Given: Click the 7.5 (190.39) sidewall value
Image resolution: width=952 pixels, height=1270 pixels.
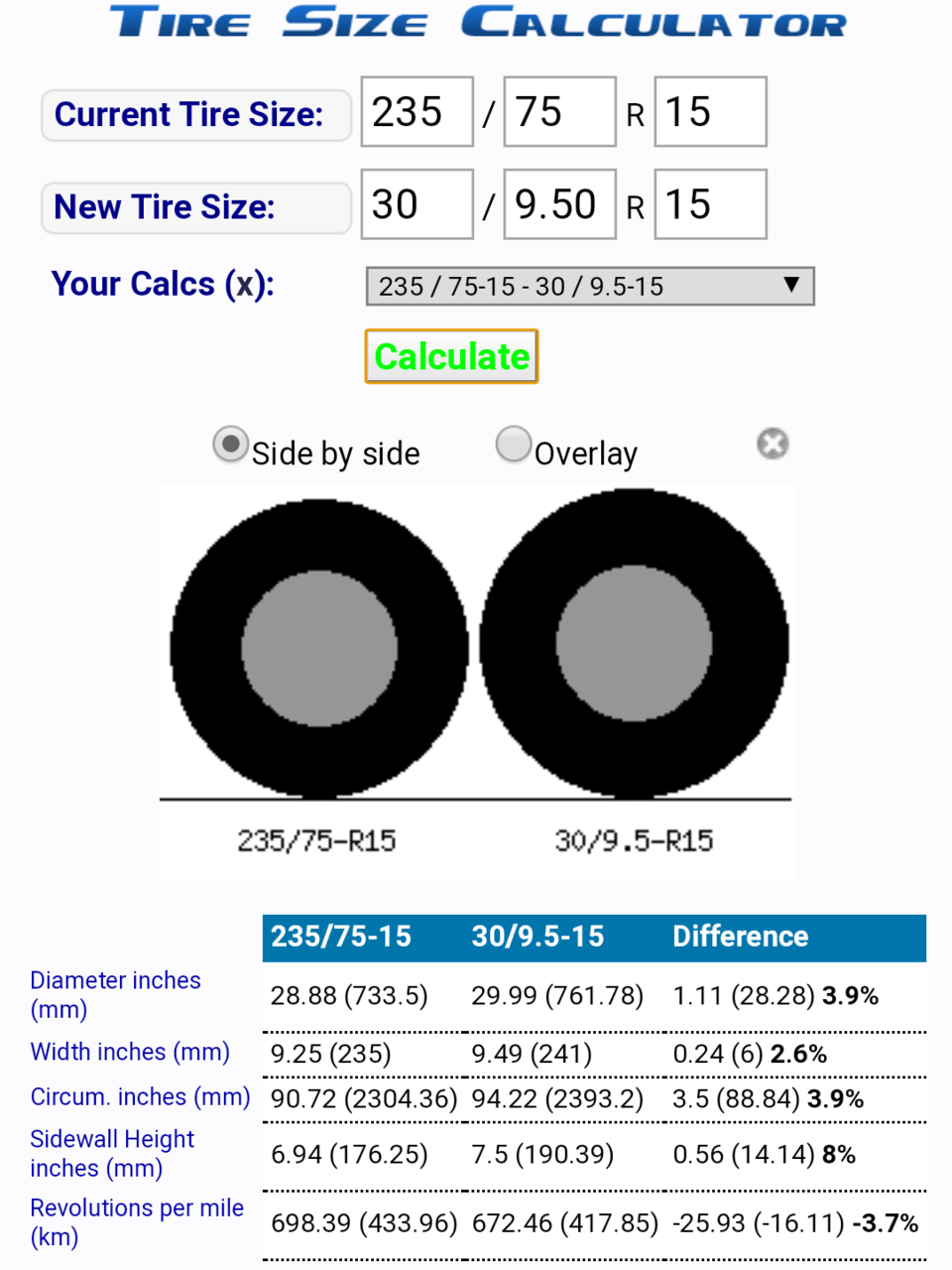Looking at the screenshot, I should click(x=542, y=1155).
